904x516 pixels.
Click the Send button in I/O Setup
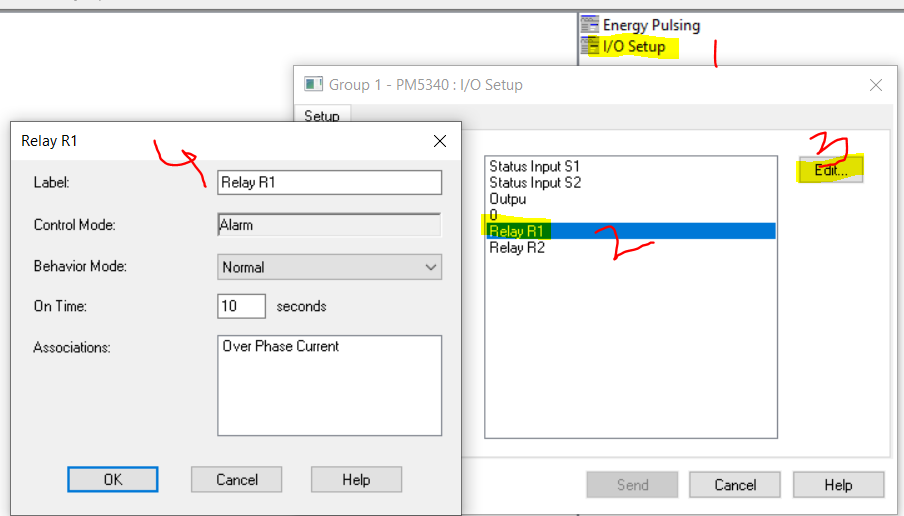632,484
